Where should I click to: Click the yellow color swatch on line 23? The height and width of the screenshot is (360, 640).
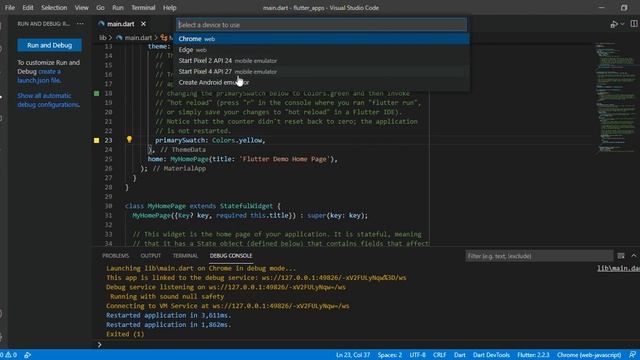(x=96, y=140)
